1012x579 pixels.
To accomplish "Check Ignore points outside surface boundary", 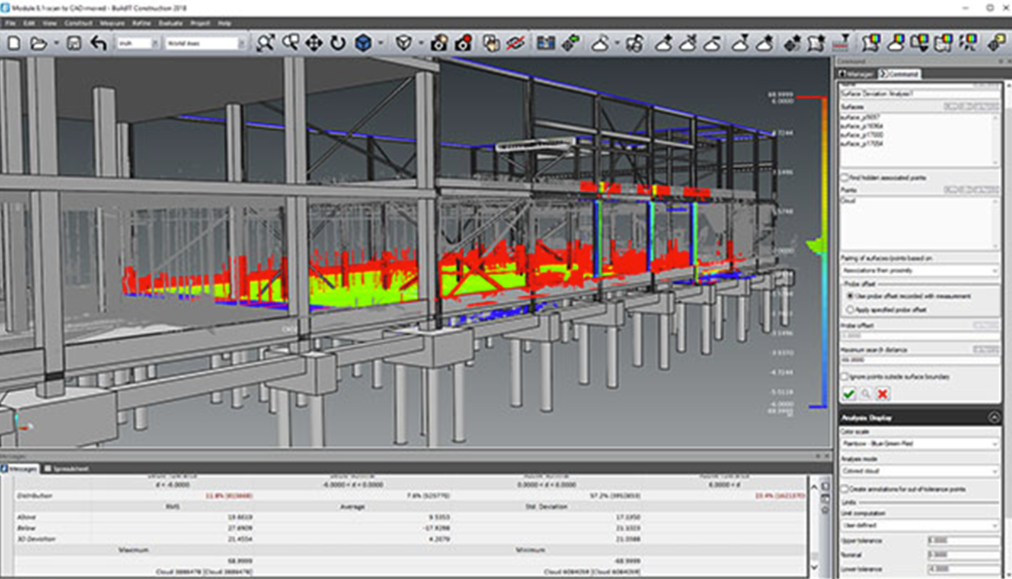I will (845, 376).
